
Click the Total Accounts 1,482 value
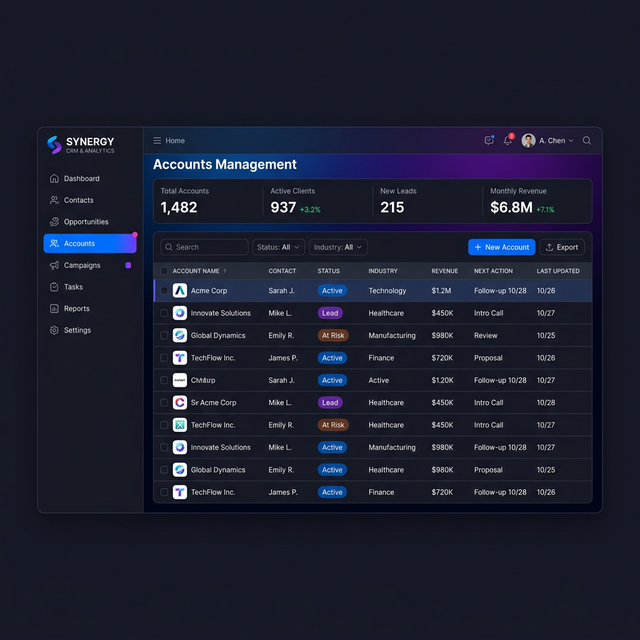click(x=179, y=207)
